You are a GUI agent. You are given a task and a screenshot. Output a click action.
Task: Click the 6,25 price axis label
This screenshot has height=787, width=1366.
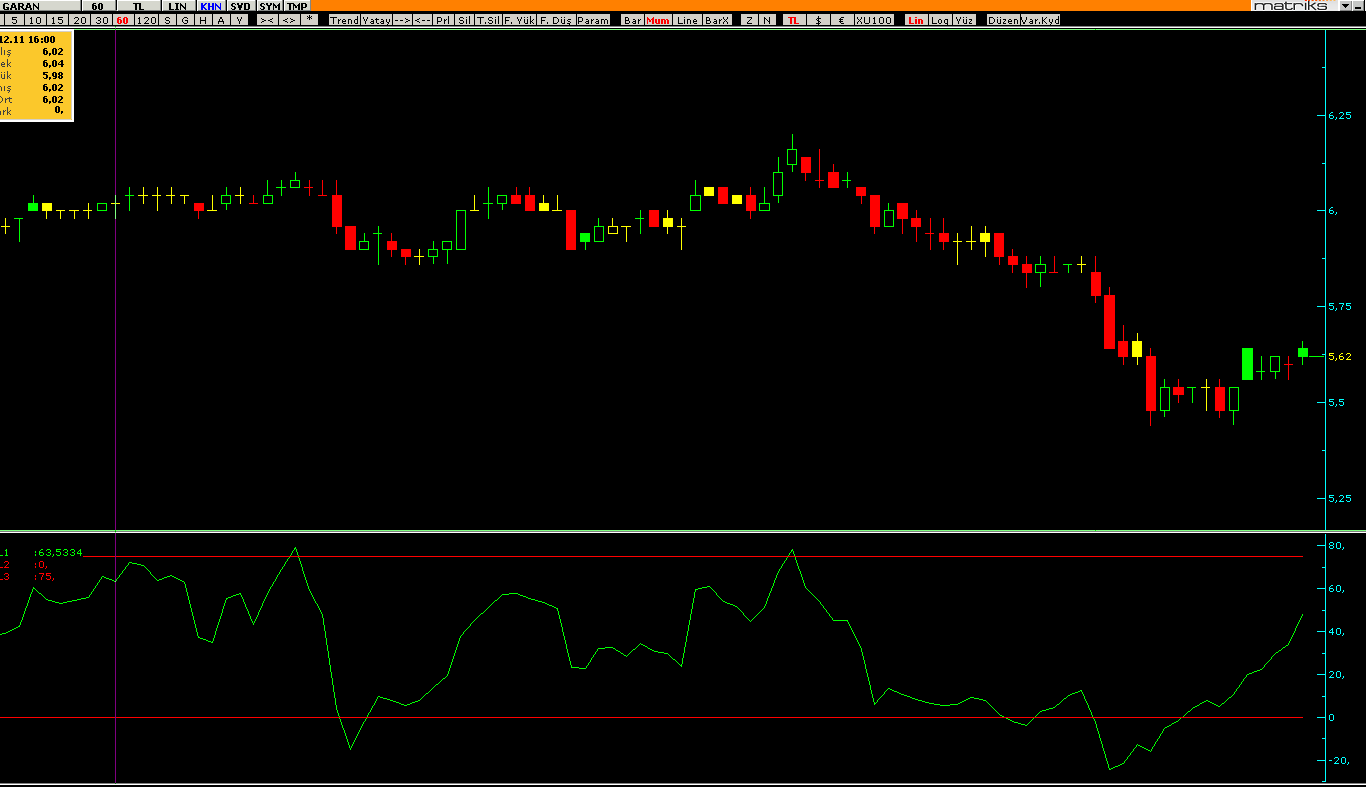pyautogui.click(x=1340, y=115)
